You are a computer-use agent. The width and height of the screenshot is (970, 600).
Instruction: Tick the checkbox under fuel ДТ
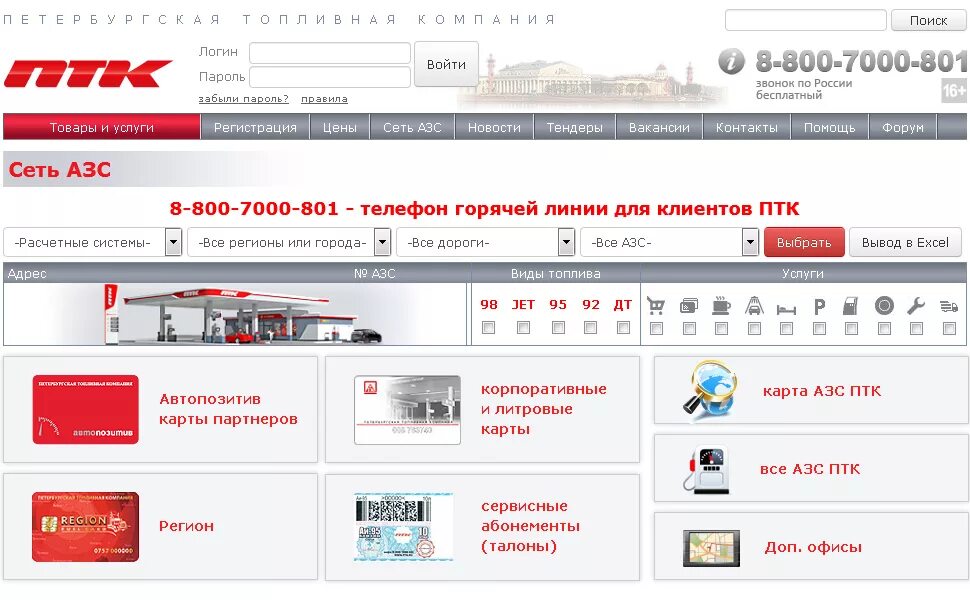624,327
